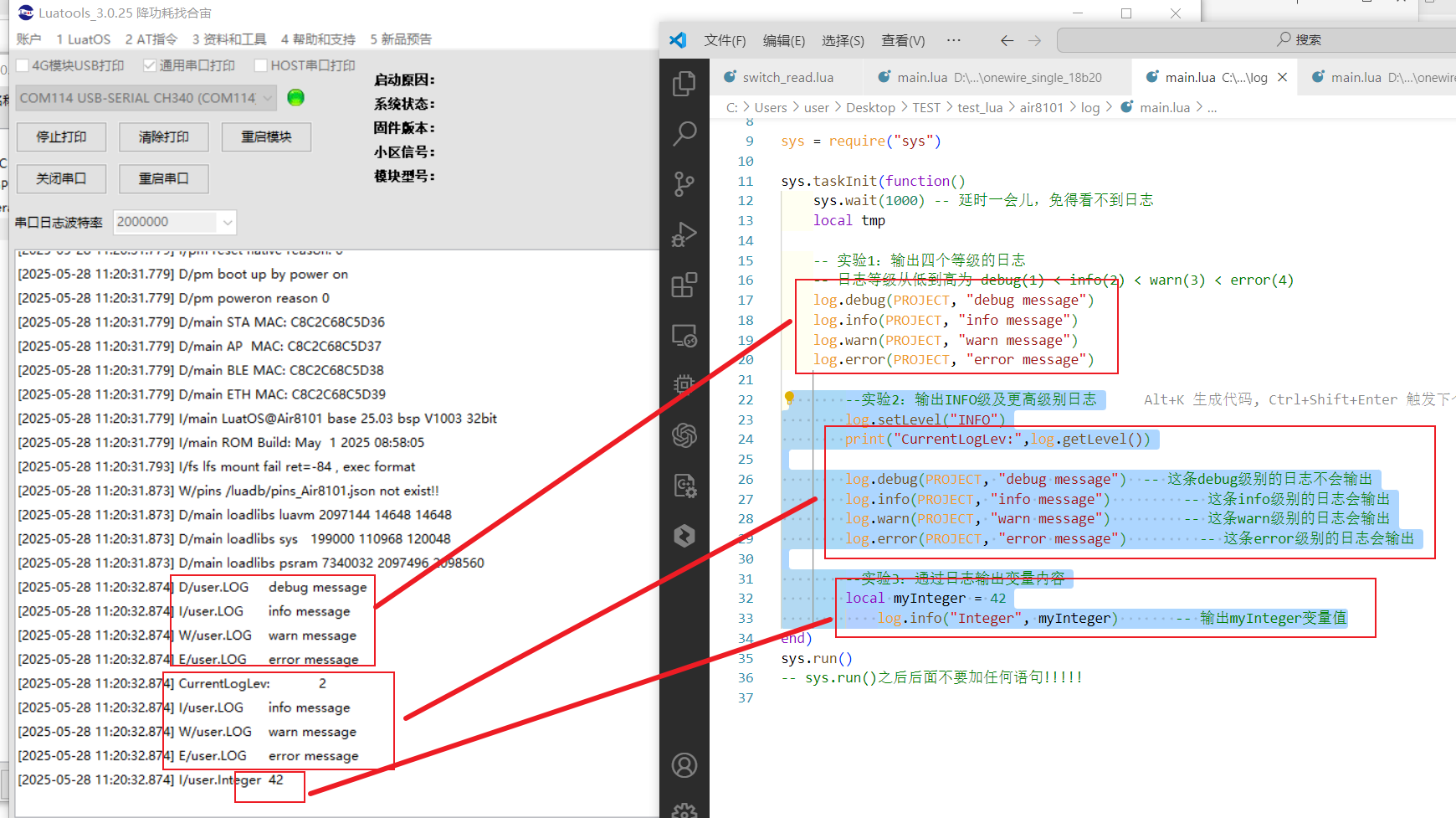The image size is (1456, 818).
Task: Open Desktop breadcrumb segment
Action: tap(870, 107)
